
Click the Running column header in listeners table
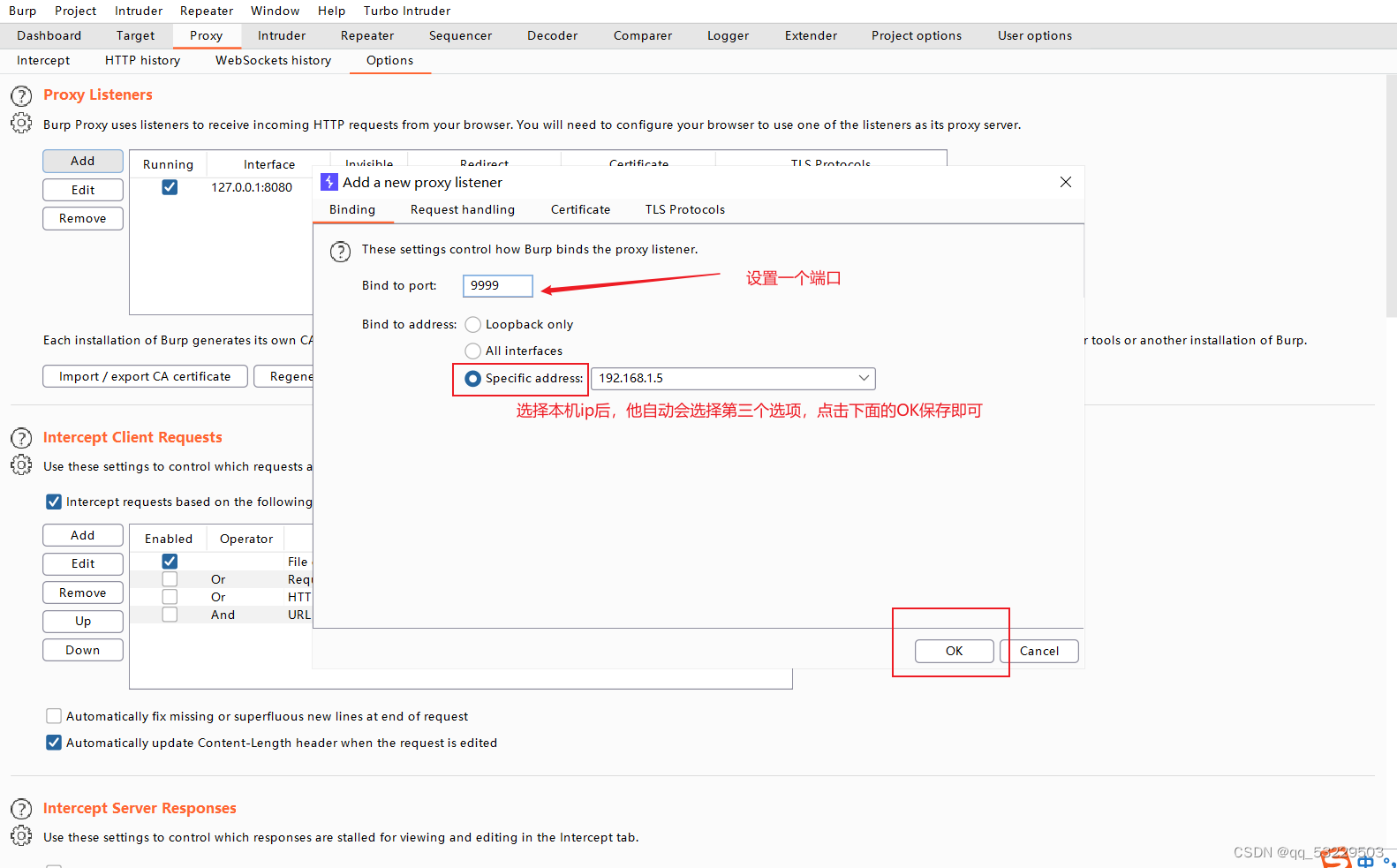point(168,164)
